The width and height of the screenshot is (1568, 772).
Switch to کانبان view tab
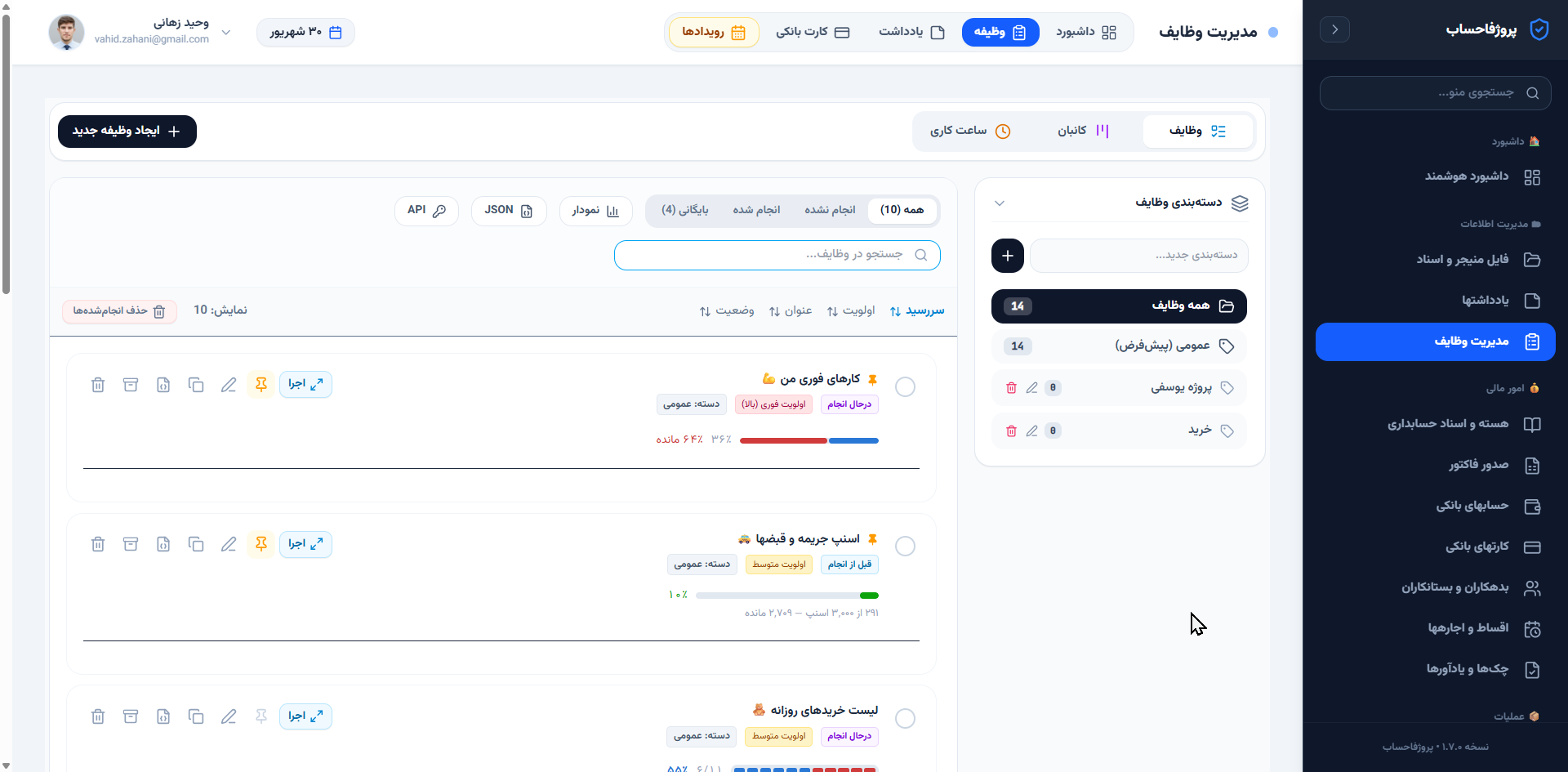(x=1083, y=132)
